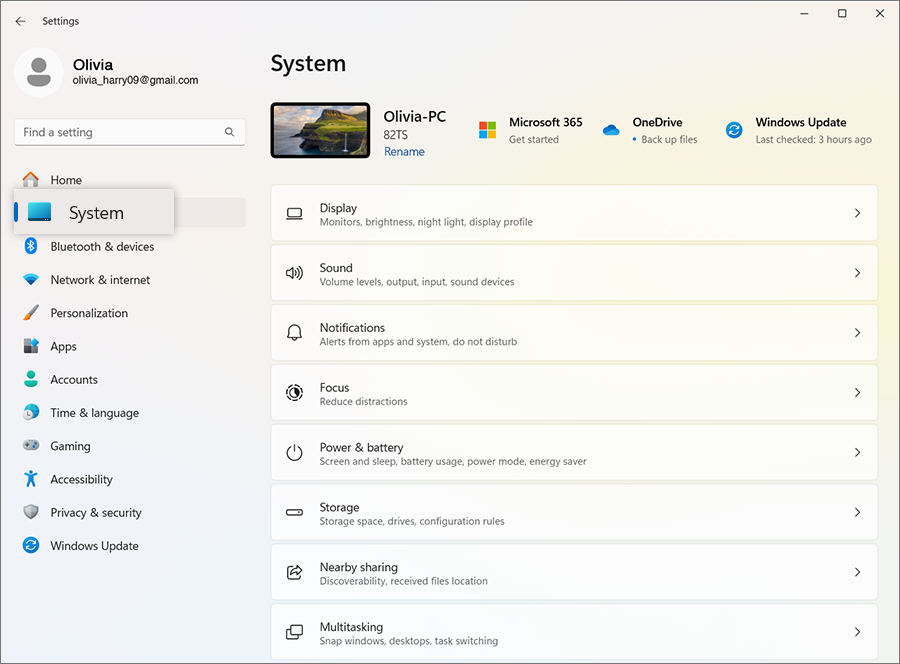Go to Time & language settings
Image resolution: width=900 pixels, height=664 pixels.
(94, 413)
